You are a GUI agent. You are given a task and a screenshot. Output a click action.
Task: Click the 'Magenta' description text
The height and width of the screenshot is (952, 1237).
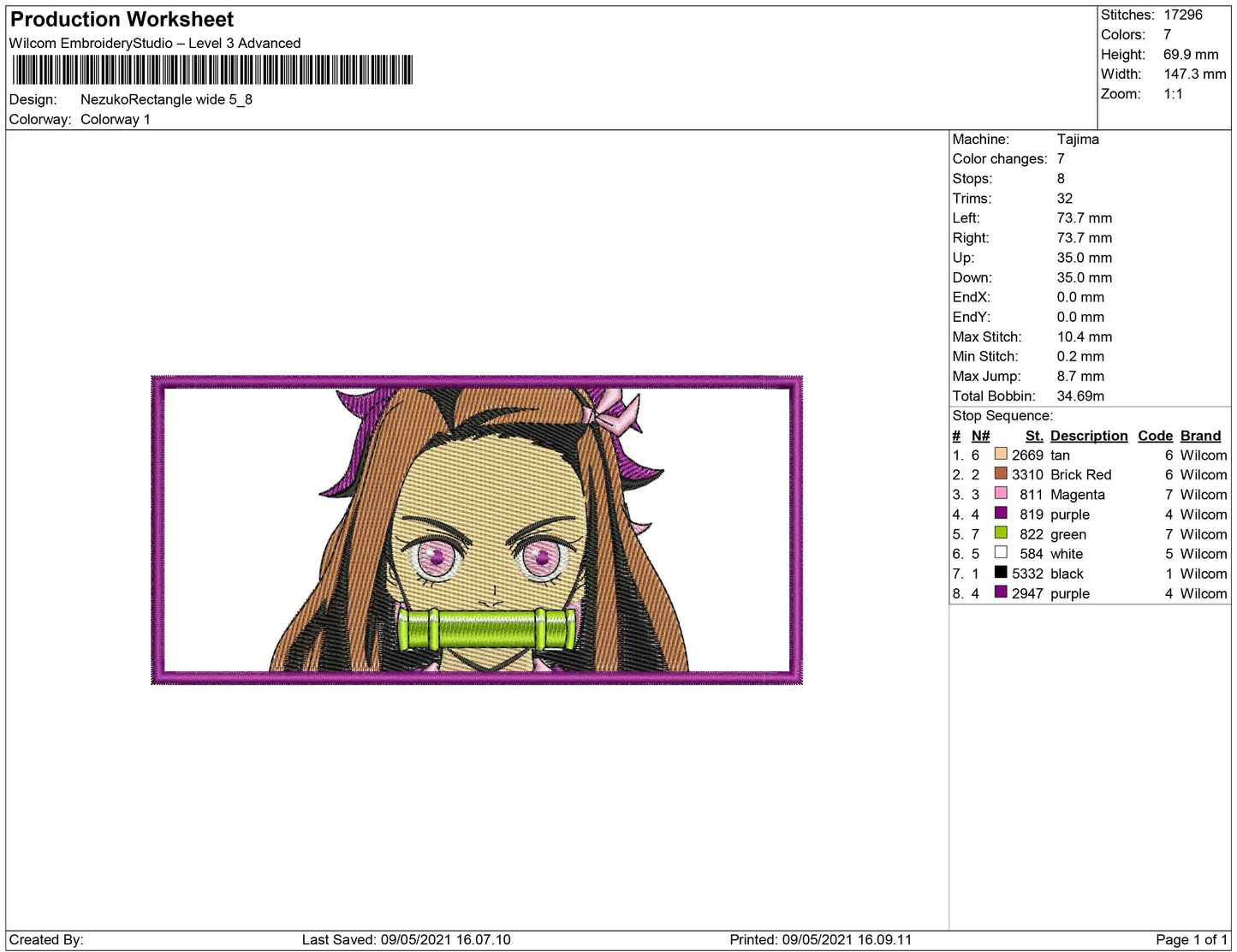point(1078,495)
